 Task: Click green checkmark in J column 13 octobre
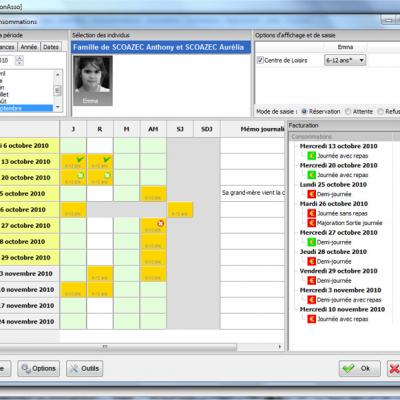pyautogui.click(x=80, y=159)
